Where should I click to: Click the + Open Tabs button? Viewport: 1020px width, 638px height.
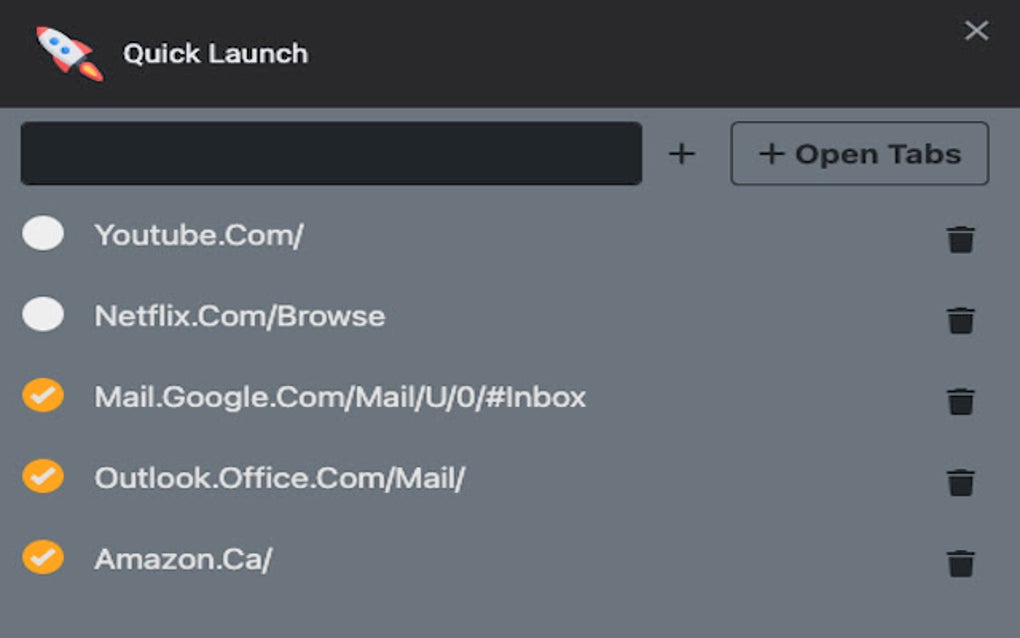pos(859,153)
